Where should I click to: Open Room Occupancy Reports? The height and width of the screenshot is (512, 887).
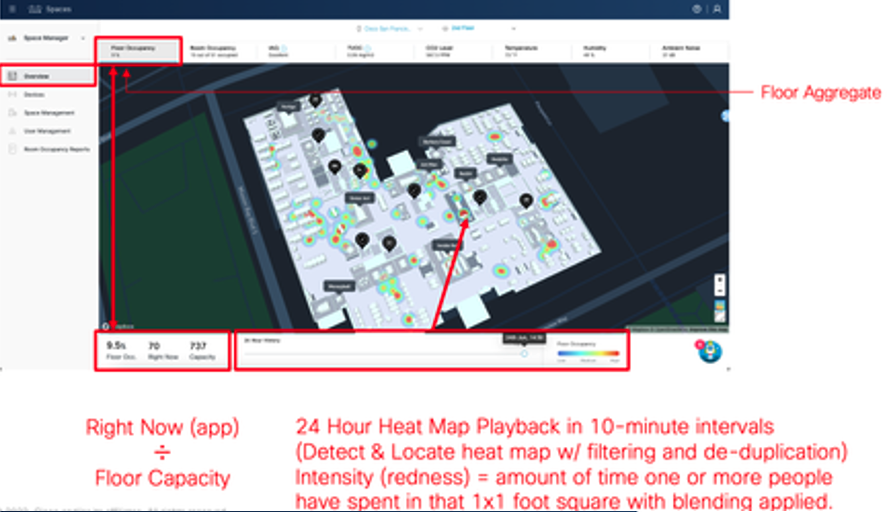[x=56, y=149]
